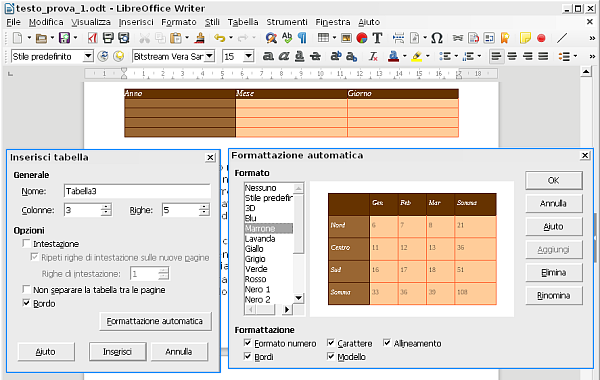The width and height of the screenshot is (600, 380).
Task: Uncheck the Formato numero checkbox
Action: (247, 342)
